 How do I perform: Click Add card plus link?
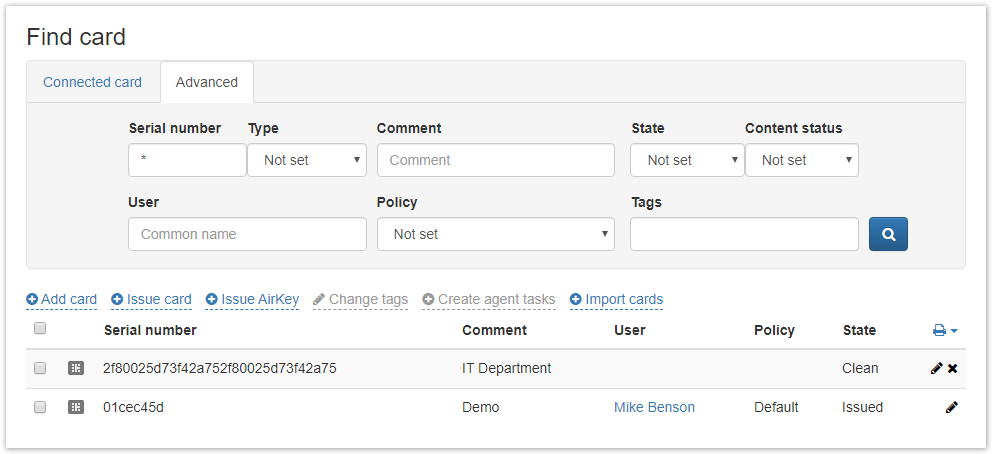pos(62,299)
